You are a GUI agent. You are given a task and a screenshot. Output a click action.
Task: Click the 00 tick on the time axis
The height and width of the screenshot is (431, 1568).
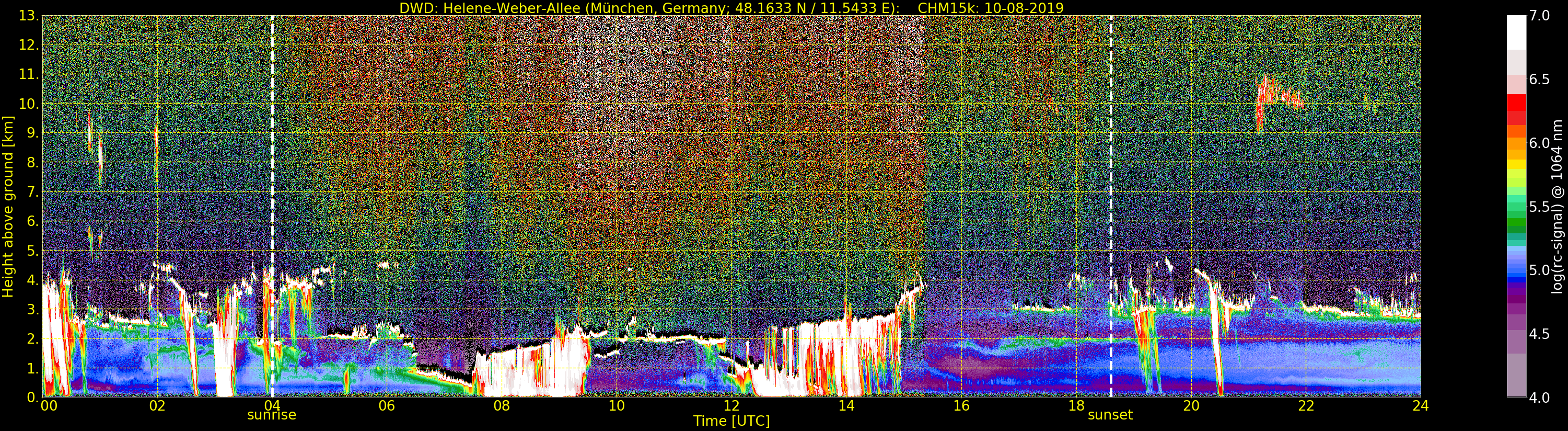[48, 406]
